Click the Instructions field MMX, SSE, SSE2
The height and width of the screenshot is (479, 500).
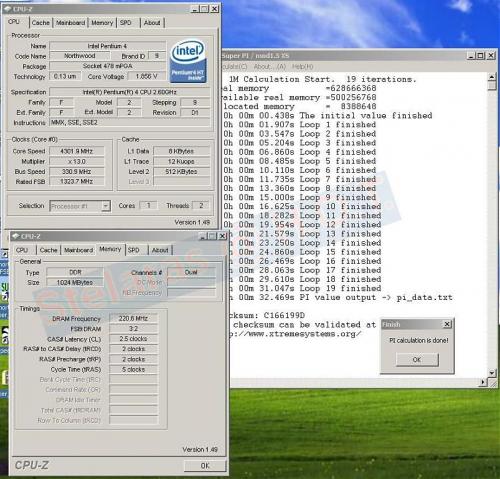[x=130, y=123]
